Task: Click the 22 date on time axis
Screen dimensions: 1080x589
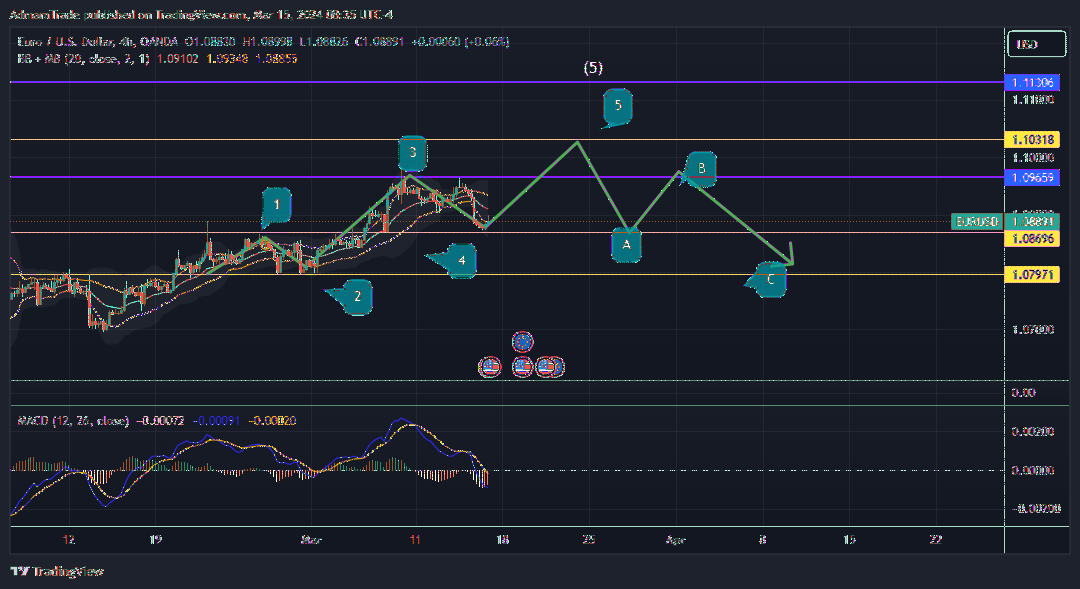Action: pyautogui.click(x=935, y=540)
